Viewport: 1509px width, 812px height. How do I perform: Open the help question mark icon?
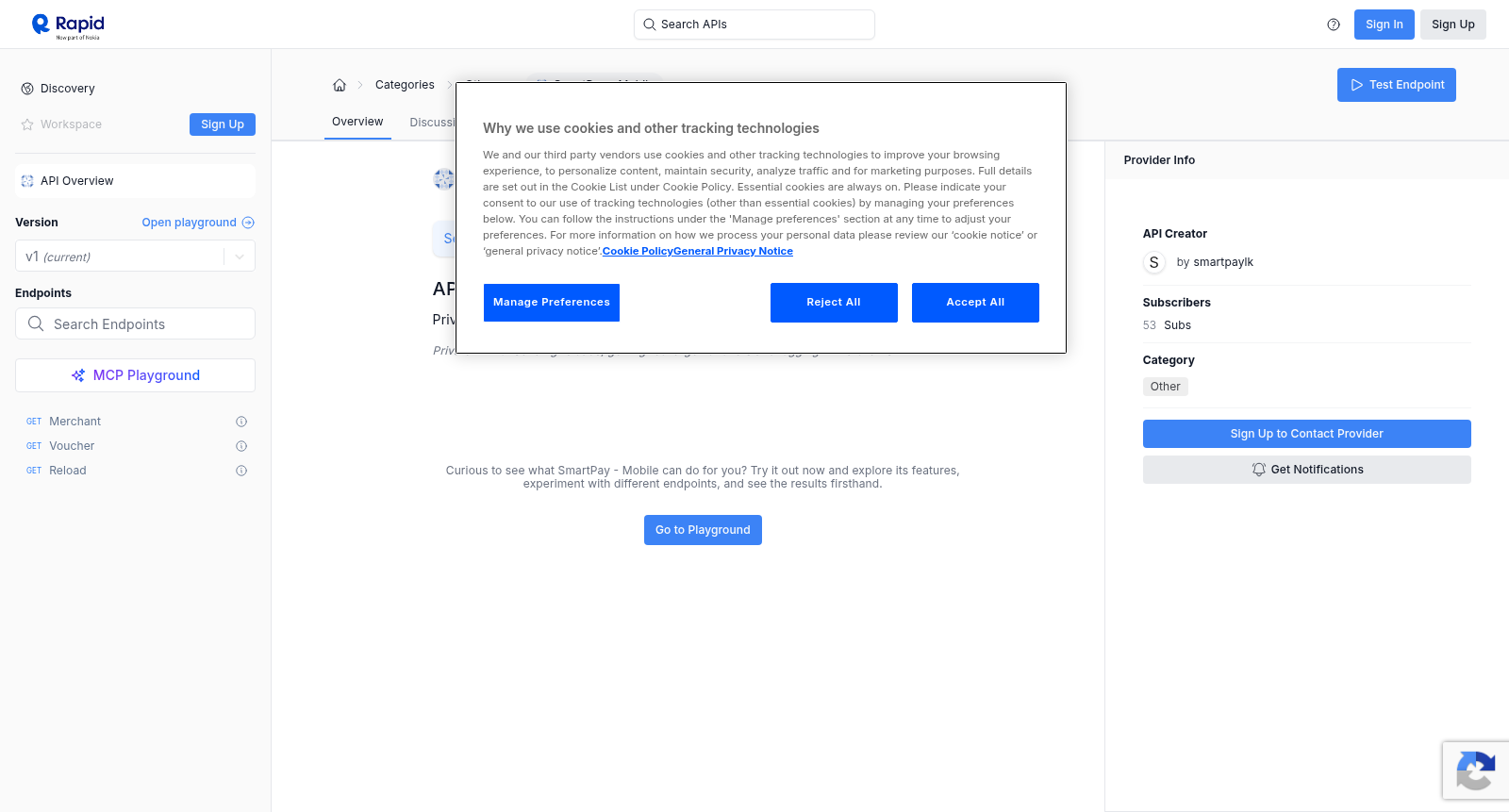pos(1334,25)
